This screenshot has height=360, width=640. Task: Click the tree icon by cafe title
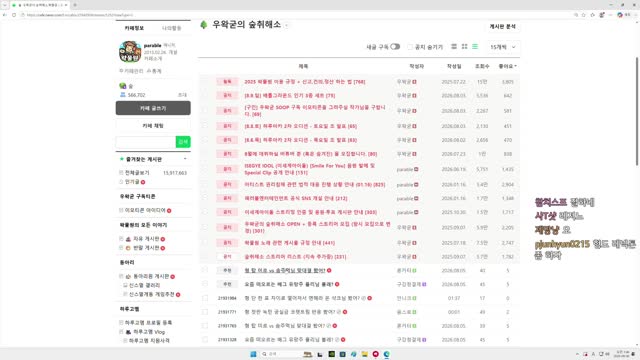tap(204, 25)
